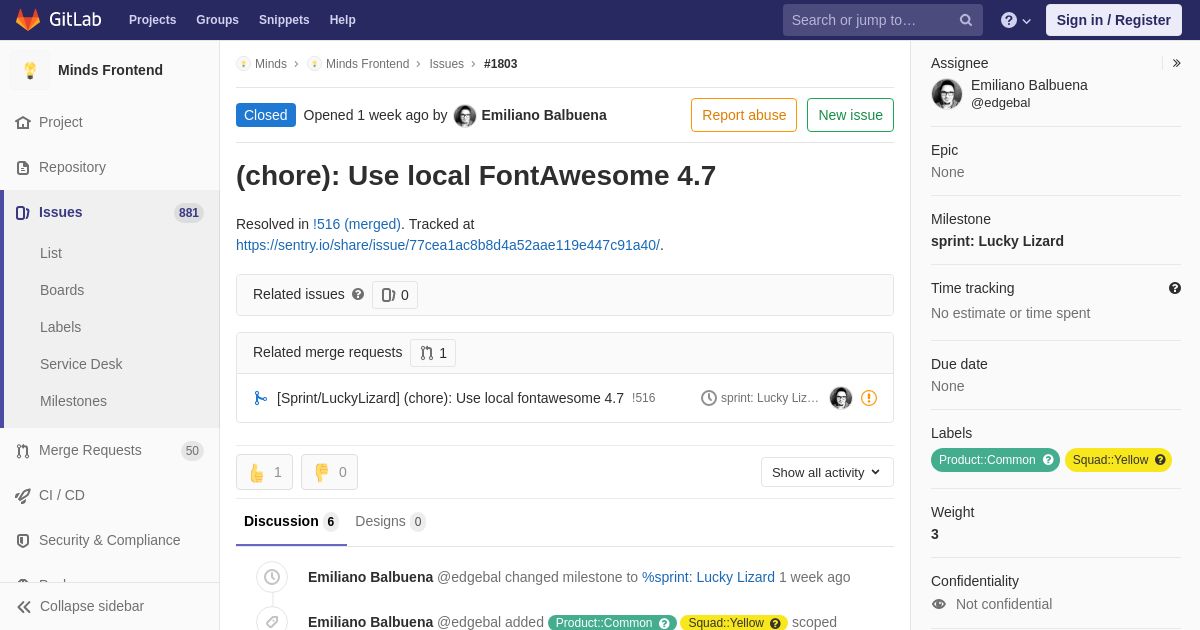1200x630 pixels.
Task: Open the Groups menu
Action: [x=217, y=20]
